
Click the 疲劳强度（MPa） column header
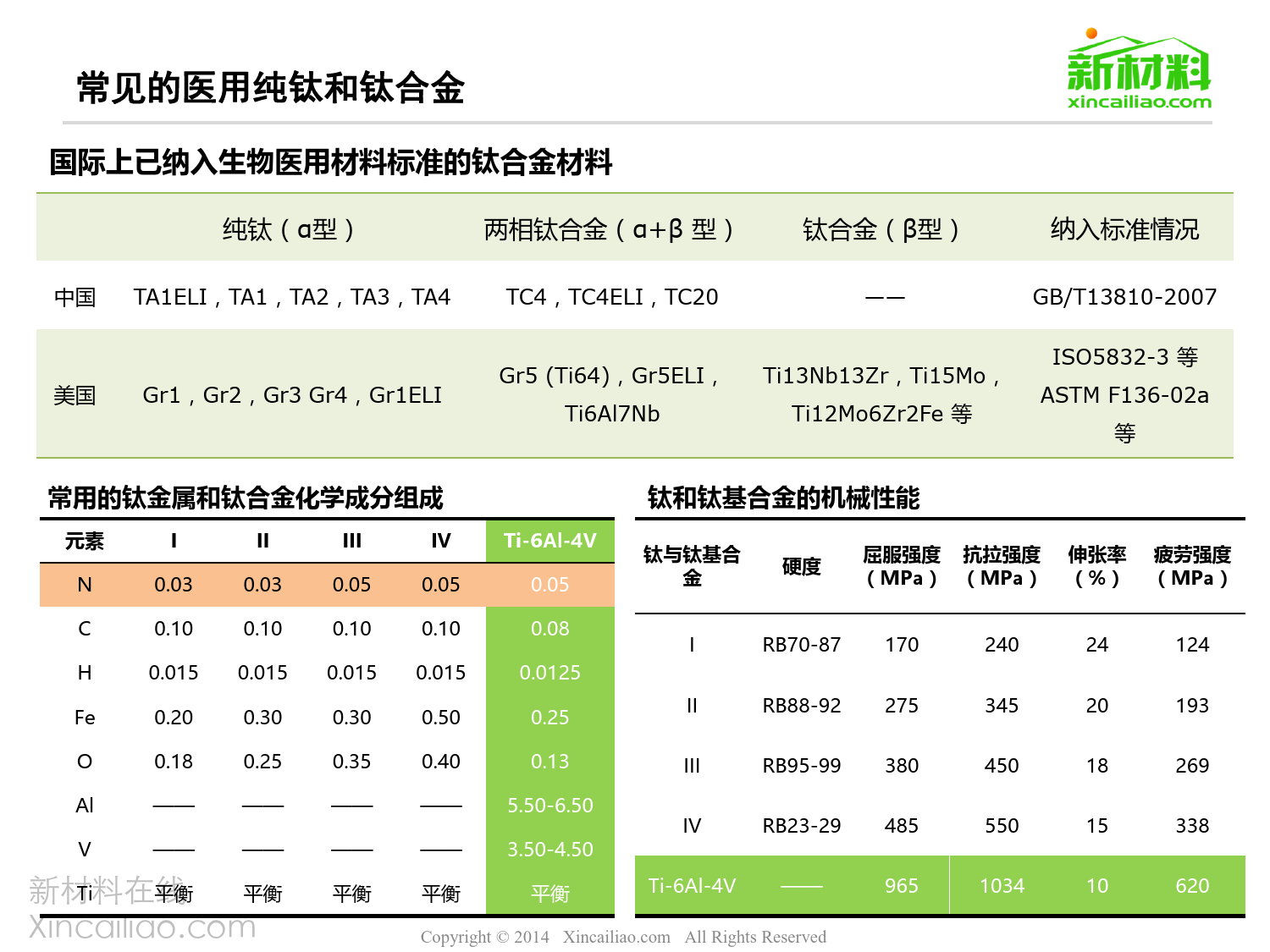[1192, 566]
